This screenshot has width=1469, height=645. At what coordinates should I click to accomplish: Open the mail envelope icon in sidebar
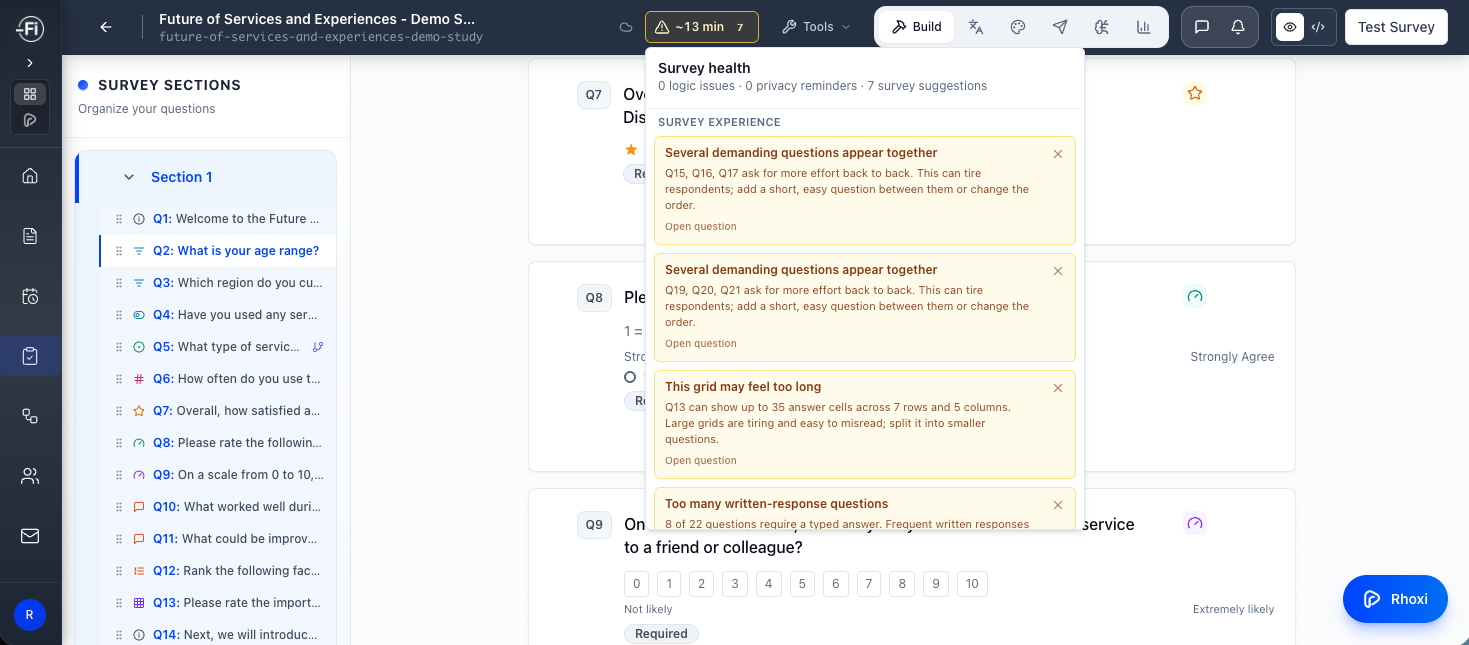[30, 536]
